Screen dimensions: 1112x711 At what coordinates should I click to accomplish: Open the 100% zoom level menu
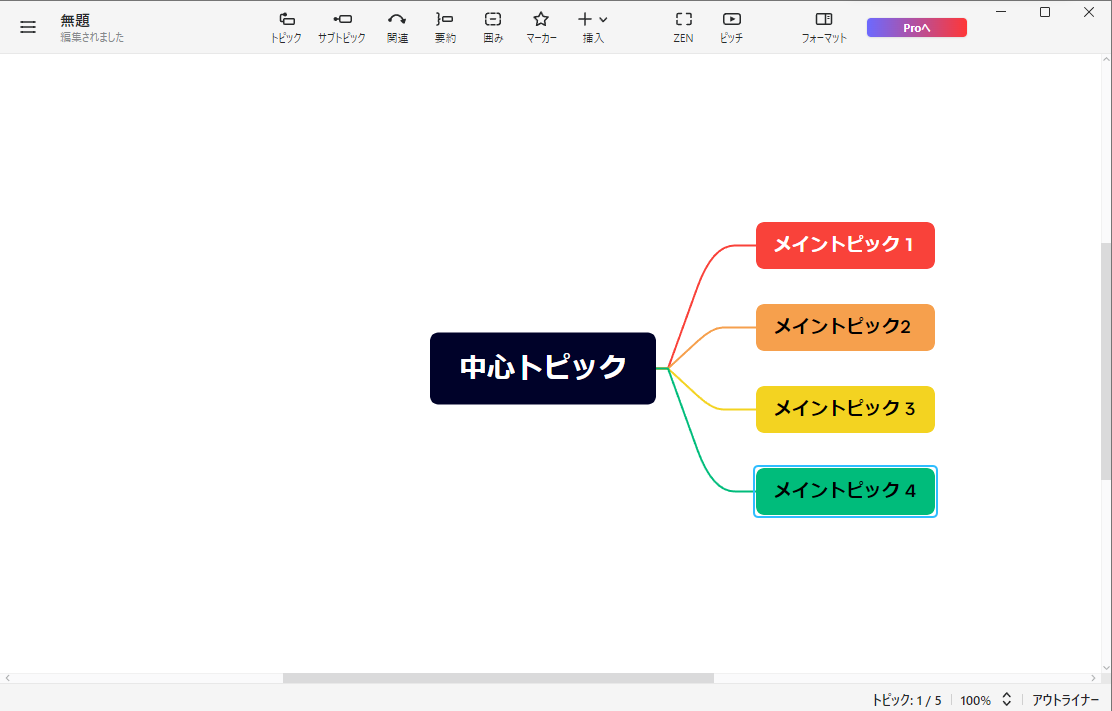tap(975, 700)
